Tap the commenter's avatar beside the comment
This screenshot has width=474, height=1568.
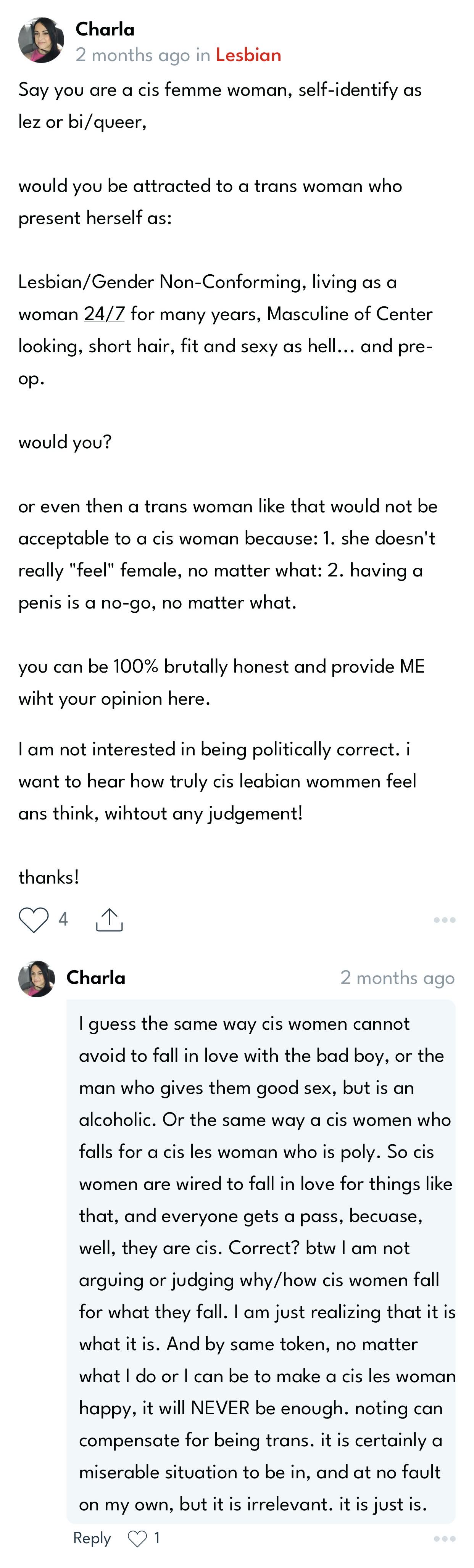(x=37, y=979)
